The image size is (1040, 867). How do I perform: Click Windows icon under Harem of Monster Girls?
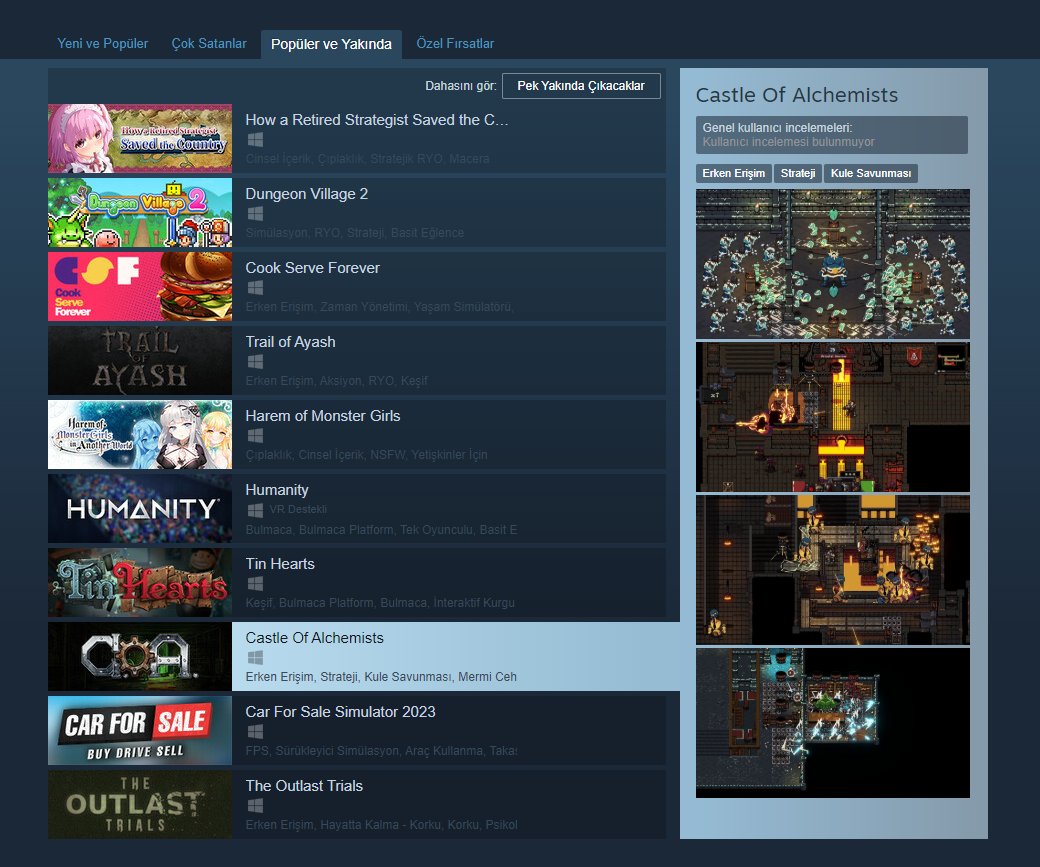[255, 436]
